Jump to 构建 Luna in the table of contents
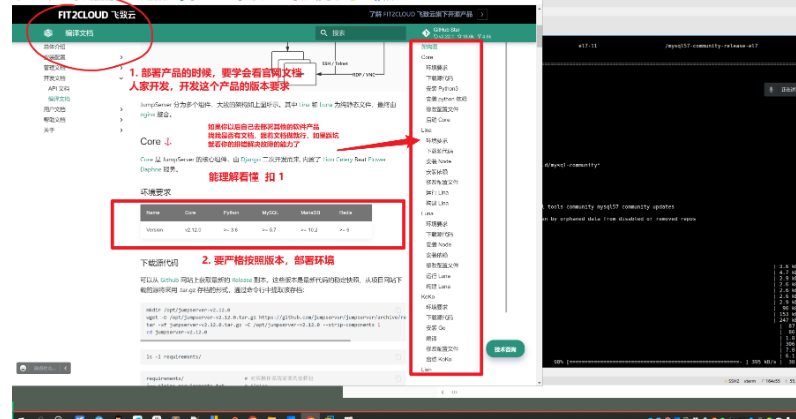Image resolution: width=796 pixels, height=419 pixels. [438, 286]
